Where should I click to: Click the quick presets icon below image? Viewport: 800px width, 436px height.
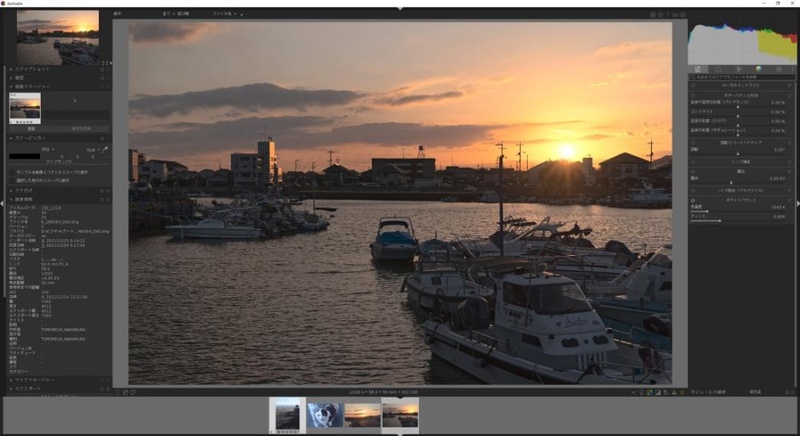tap(117, 392)
